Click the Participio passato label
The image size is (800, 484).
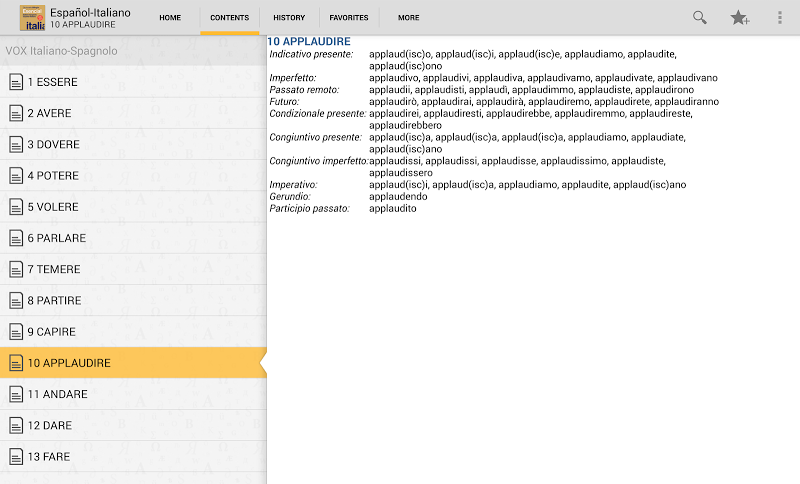(x=309, y=208)
